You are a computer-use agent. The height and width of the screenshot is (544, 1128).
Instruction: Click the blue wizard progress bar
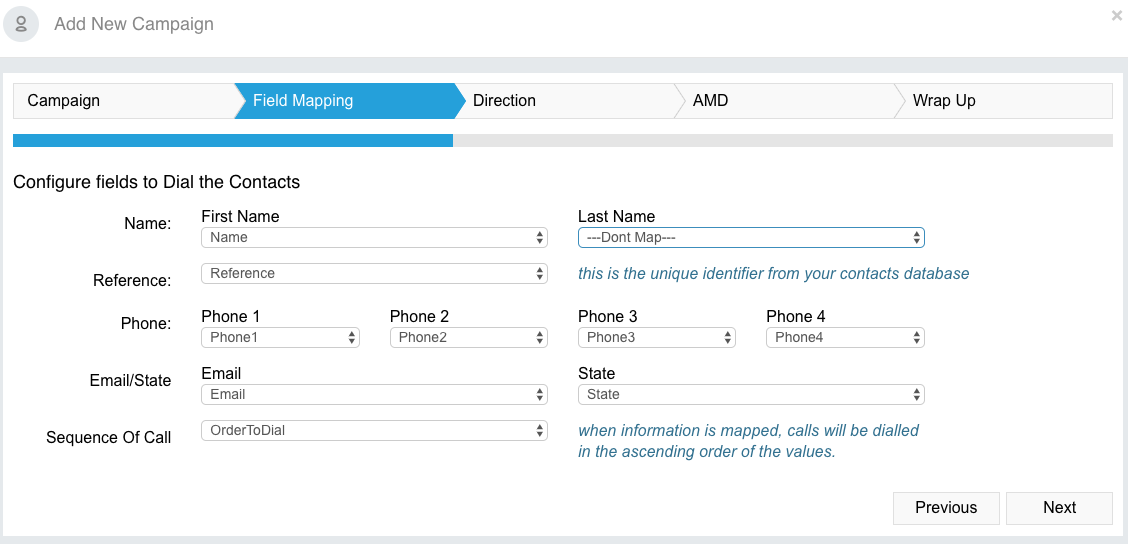pyautogui.click(x=233, y=140)
